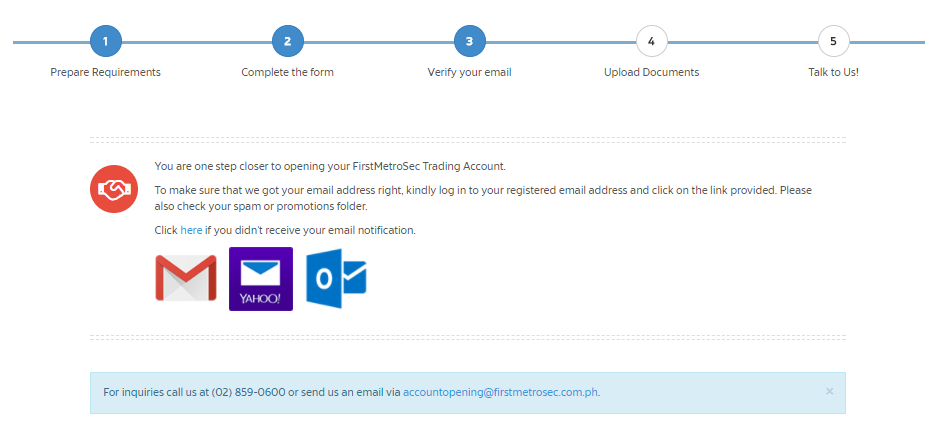The image size is (940, 433).
Task: Dismiss the inquiries notice with the X
Action: (830, 392)
